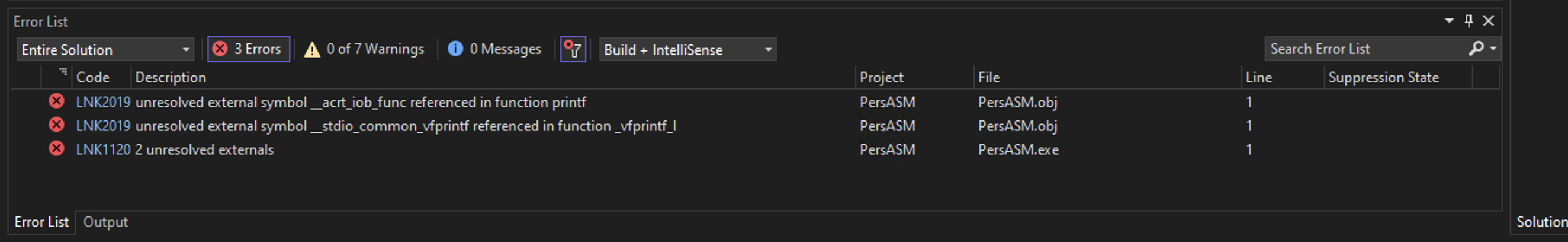Open the LNK1120 error code link
Viewport: 1568px width, 242px height.
pyautogui.click(x=103, y=150)
